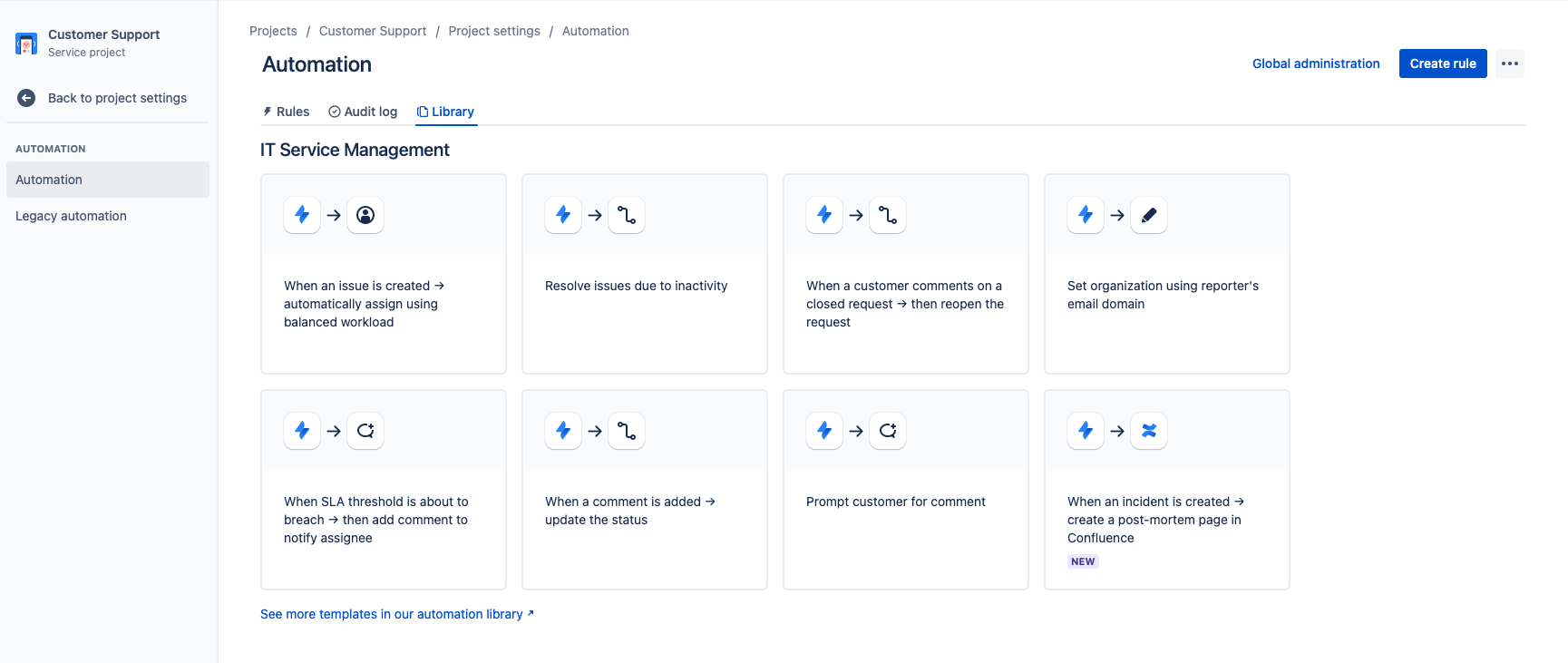Select Legacy automation in the sidebar
This screenshot has height=663, width=1568.
pos(71,216)
